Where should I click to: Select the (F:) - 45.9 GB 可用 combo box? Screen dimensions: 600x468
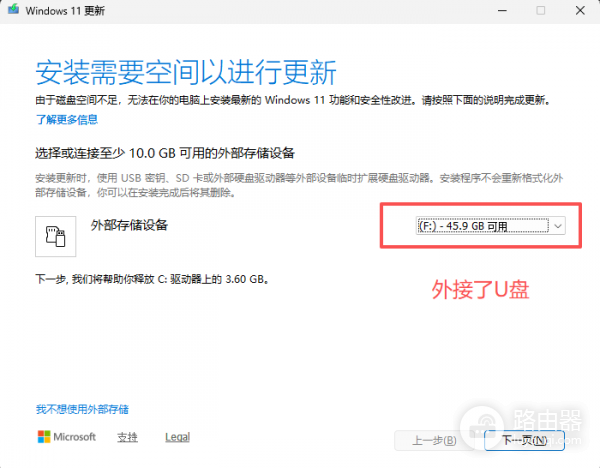point(491,226)
